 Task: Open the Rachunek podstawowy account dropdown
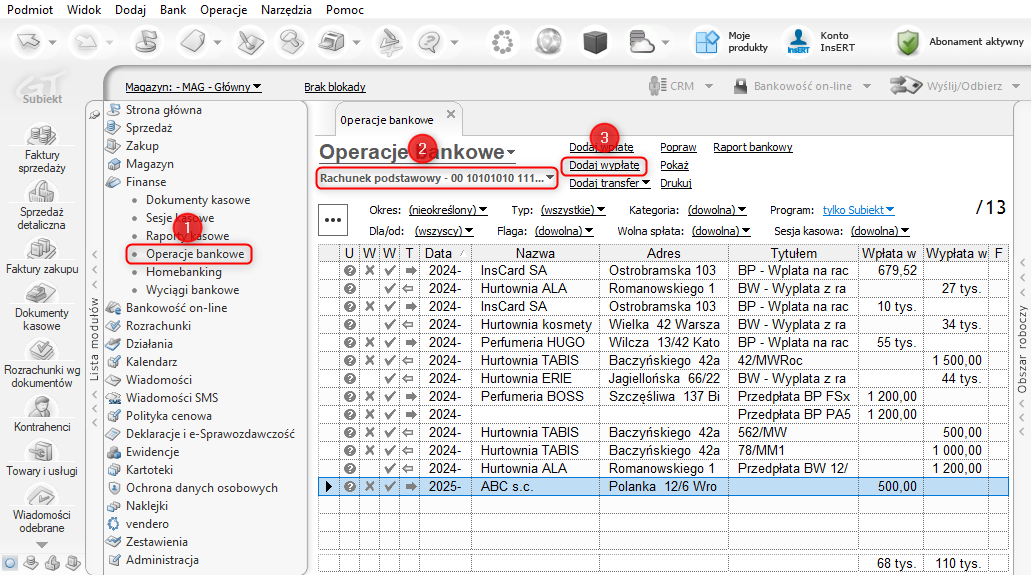click(438, 178)
